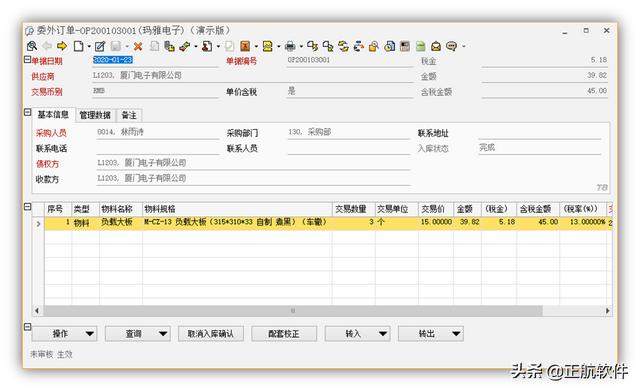
Task: Open the 转出 button dropdown arrow
Action: 456,334
